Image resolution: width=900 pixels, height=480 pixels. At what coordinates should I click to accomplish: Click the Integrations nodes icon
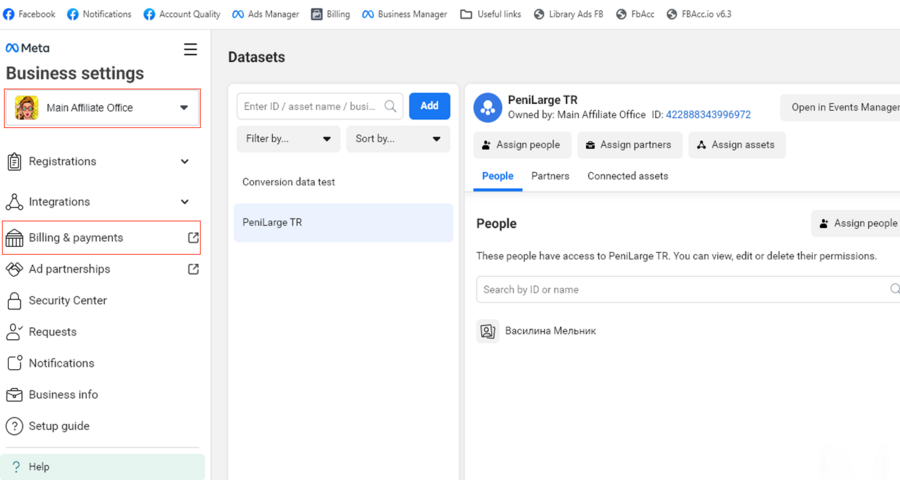tap(14, 202)
